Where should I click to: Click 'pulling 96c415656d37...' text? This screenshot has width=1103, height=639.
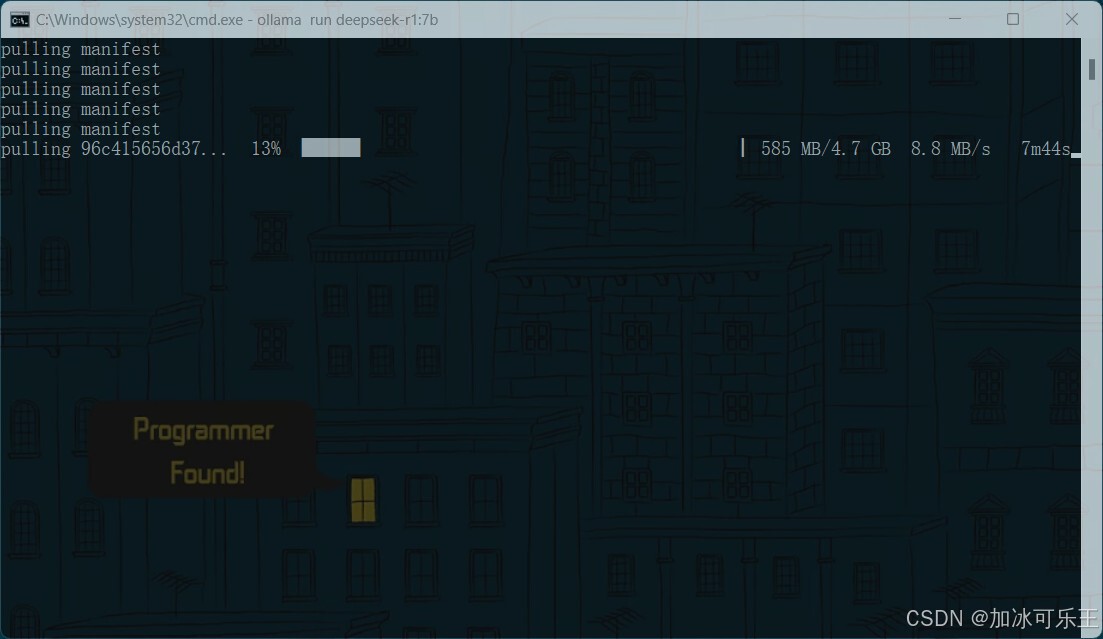tap(114, 148)
